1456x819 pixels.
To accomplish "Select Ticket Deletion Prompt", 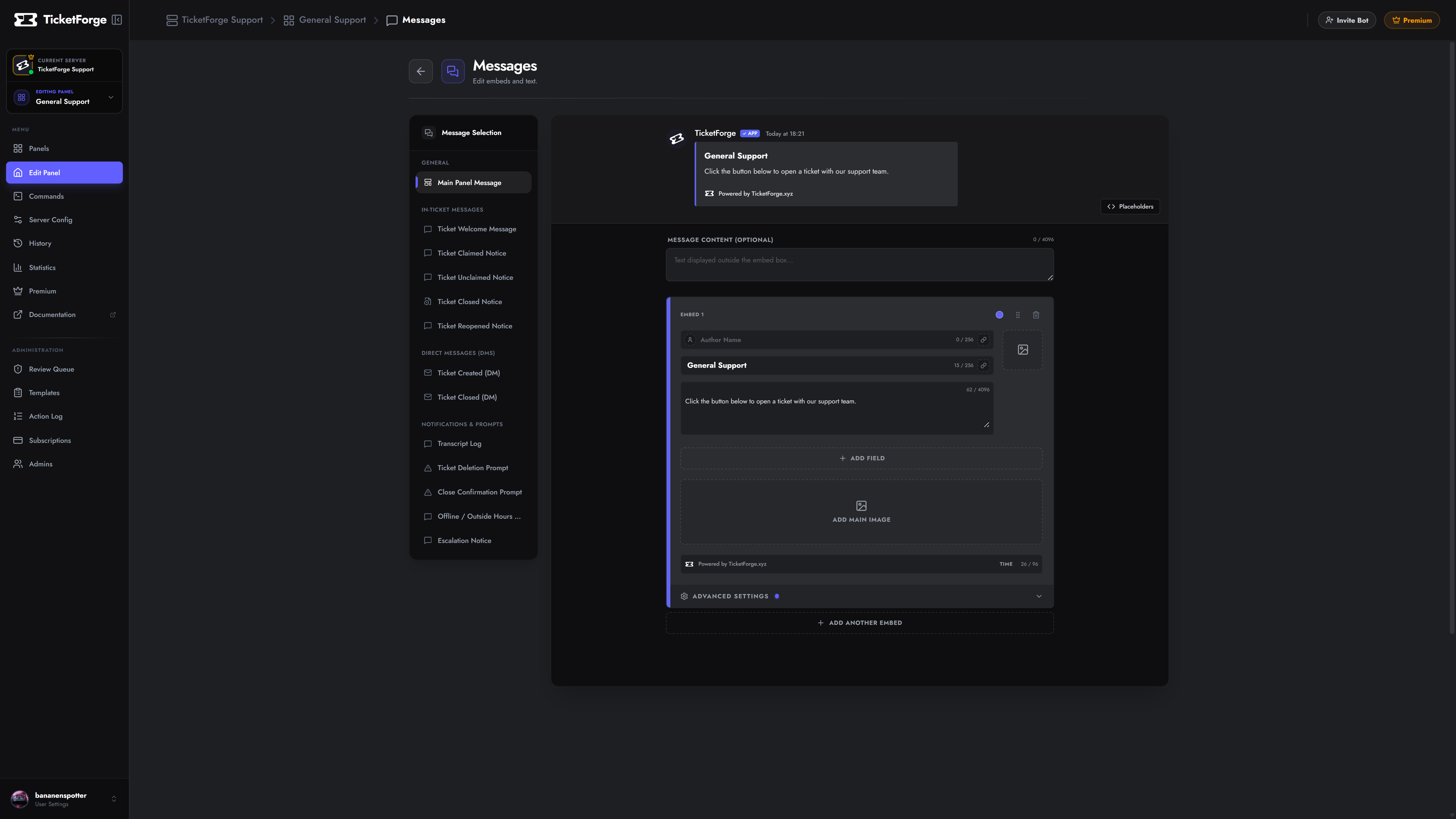I will click(x=474, y=468).
